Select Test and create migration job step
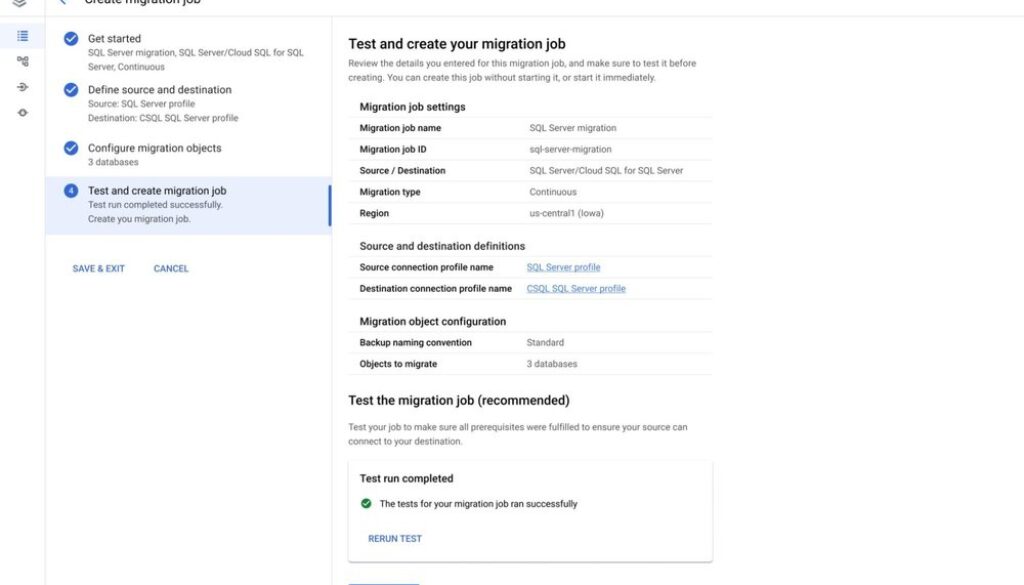 point(157,191)
